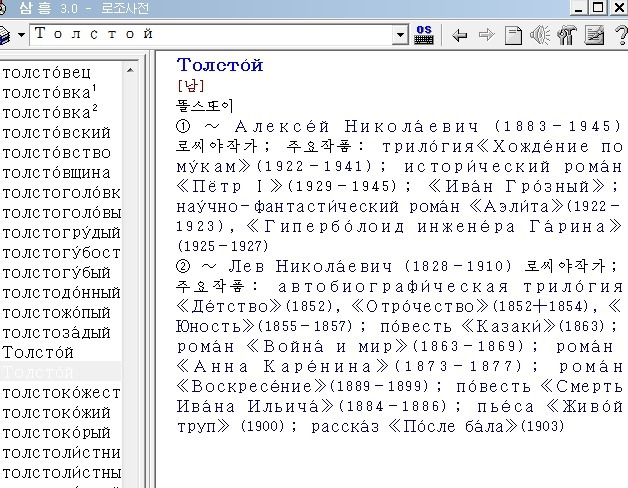
Task: Expand the dictionary selection arrow
Action: (x=21, y=35)
